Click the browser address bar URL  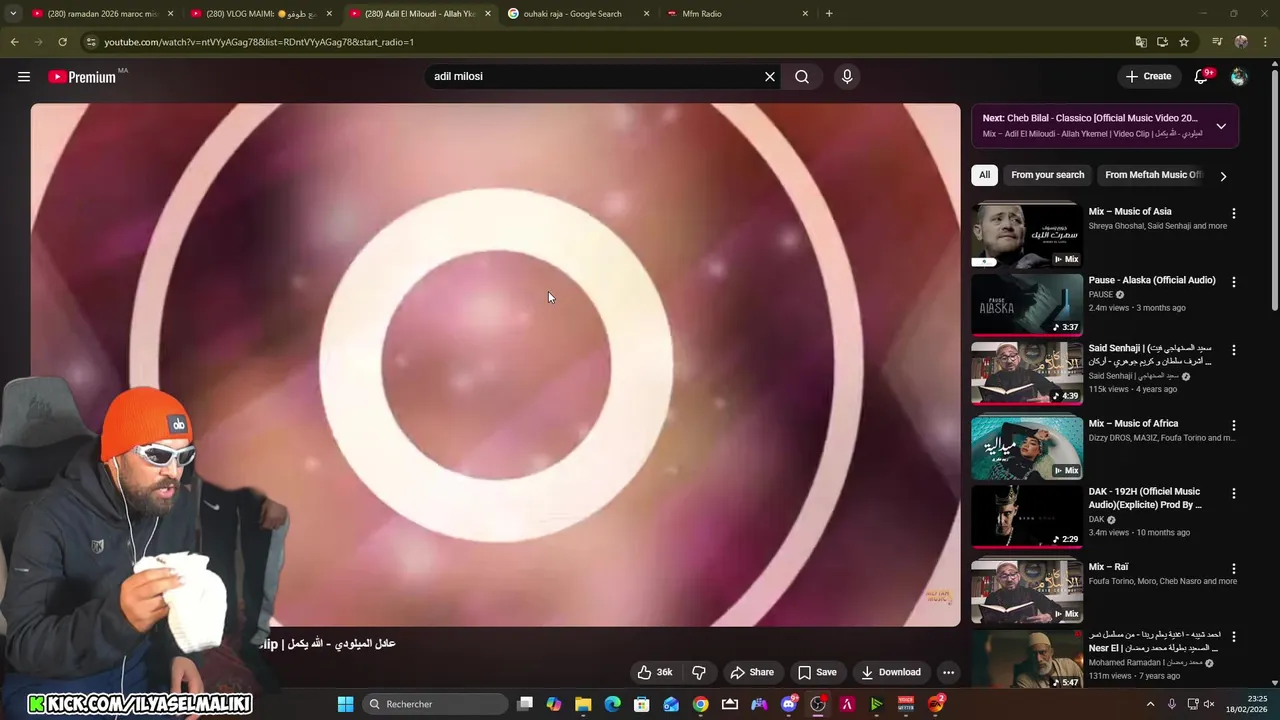pos(259,42)
